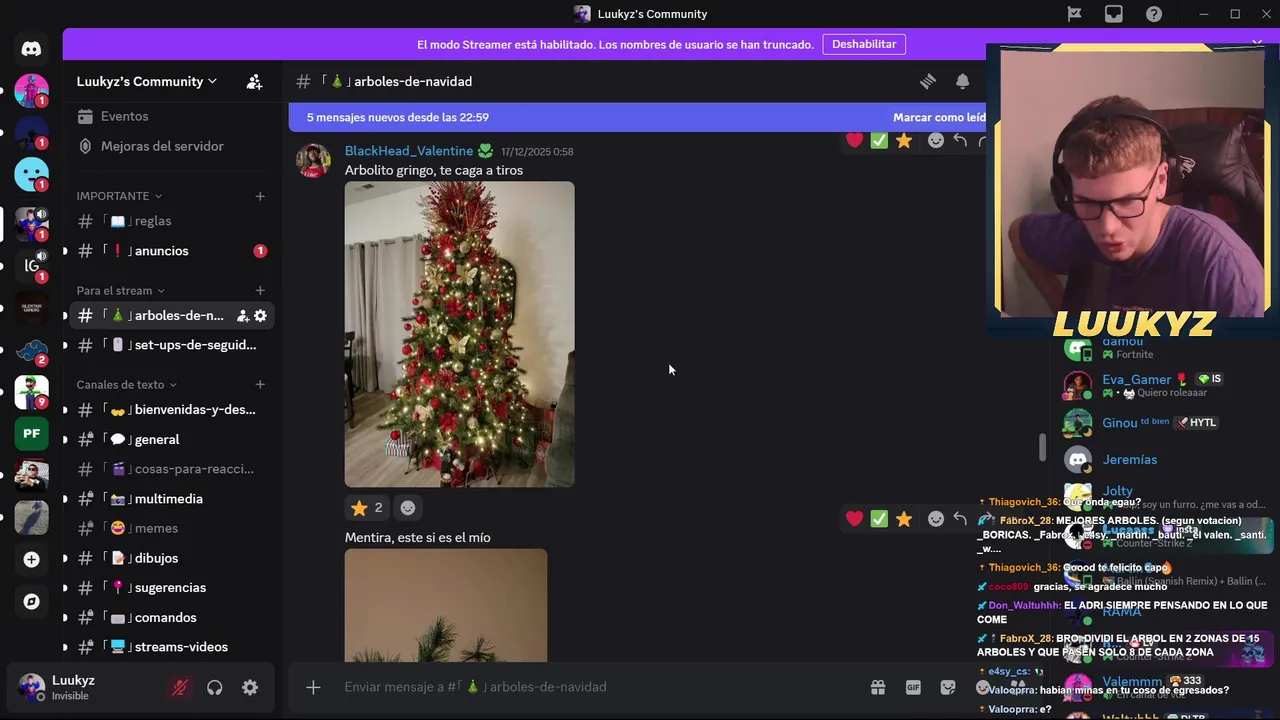Open the memes channel
This screenshot has height=720, width=1280.
pyautogui.click(x=171, y=528)
